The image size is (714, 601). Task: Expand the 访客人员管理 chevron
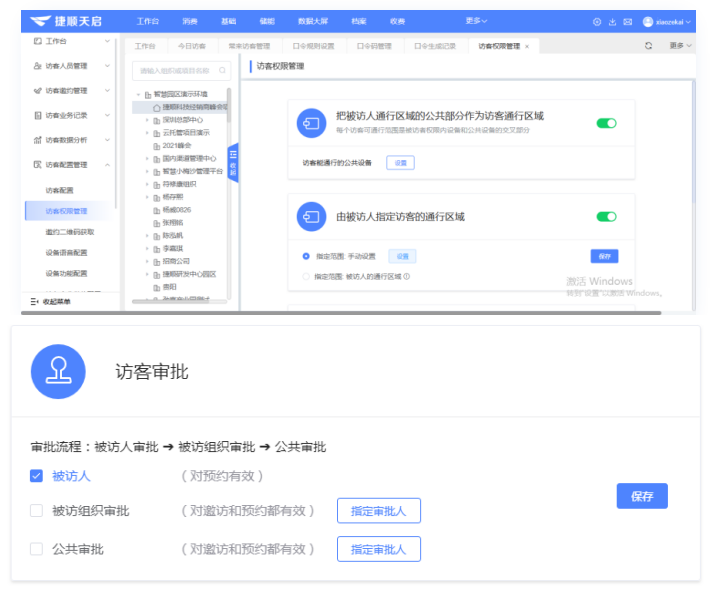[x=107, y=66]
